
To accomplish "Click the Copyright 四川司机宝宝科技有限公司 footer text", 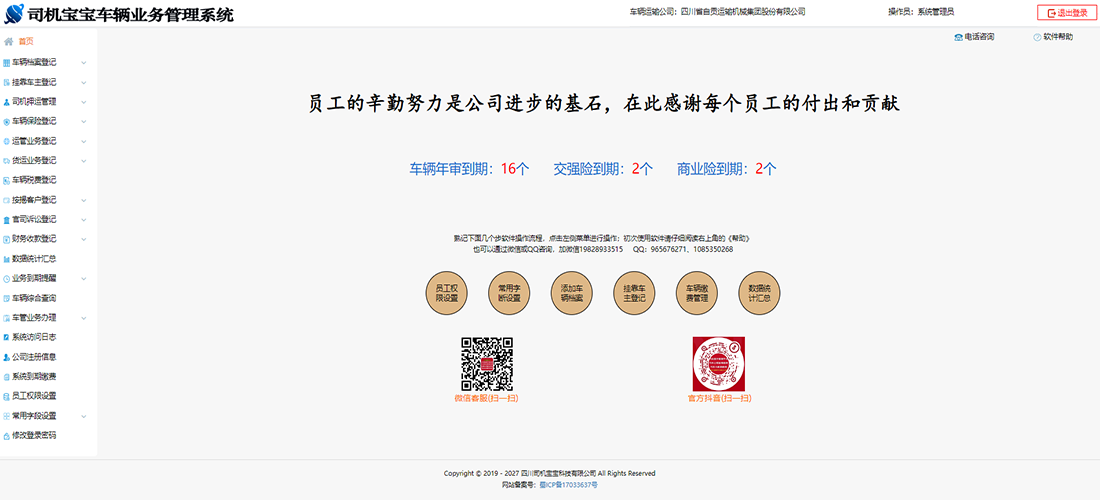I will [549, 473].
